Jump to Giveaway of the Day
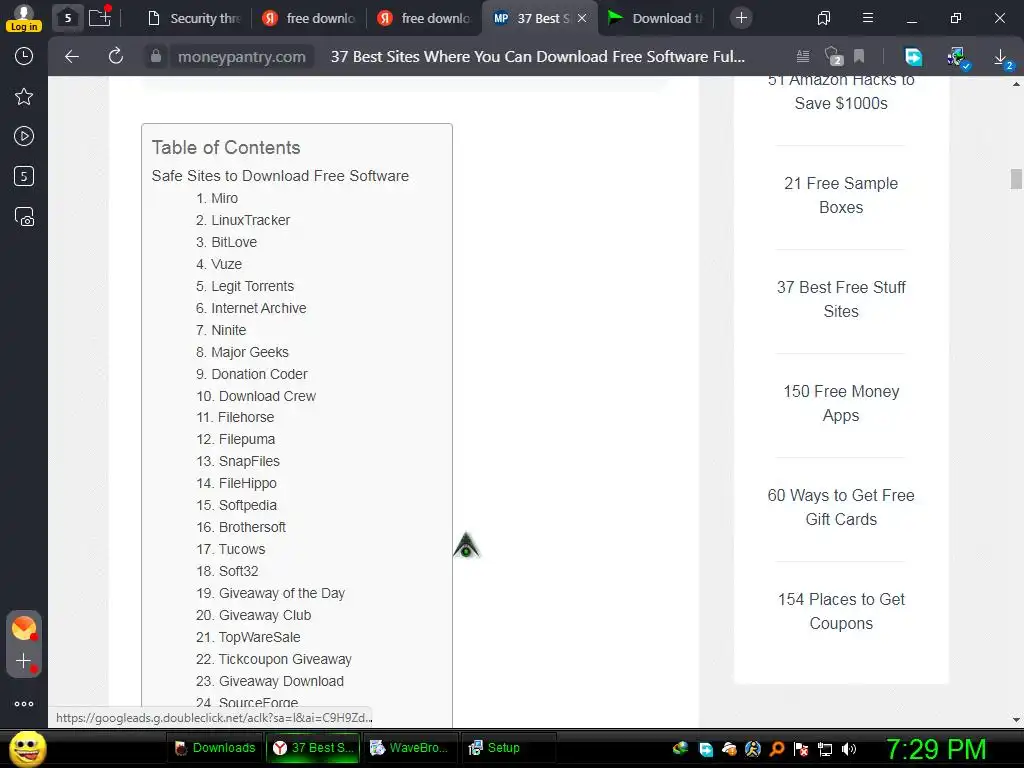The height and width of the screenshot is (768, 1024). [281, 593]
